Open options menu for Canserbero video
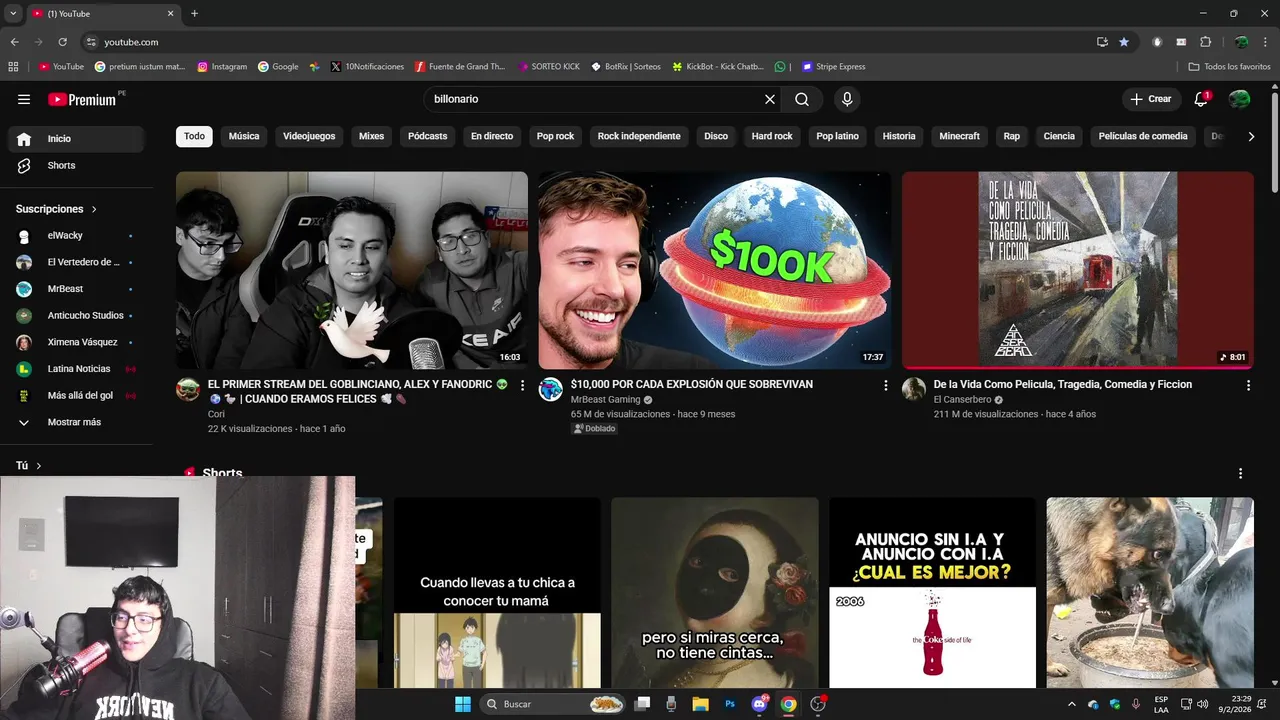This screenshot has height=720, width=1280. coord(1248,385)
